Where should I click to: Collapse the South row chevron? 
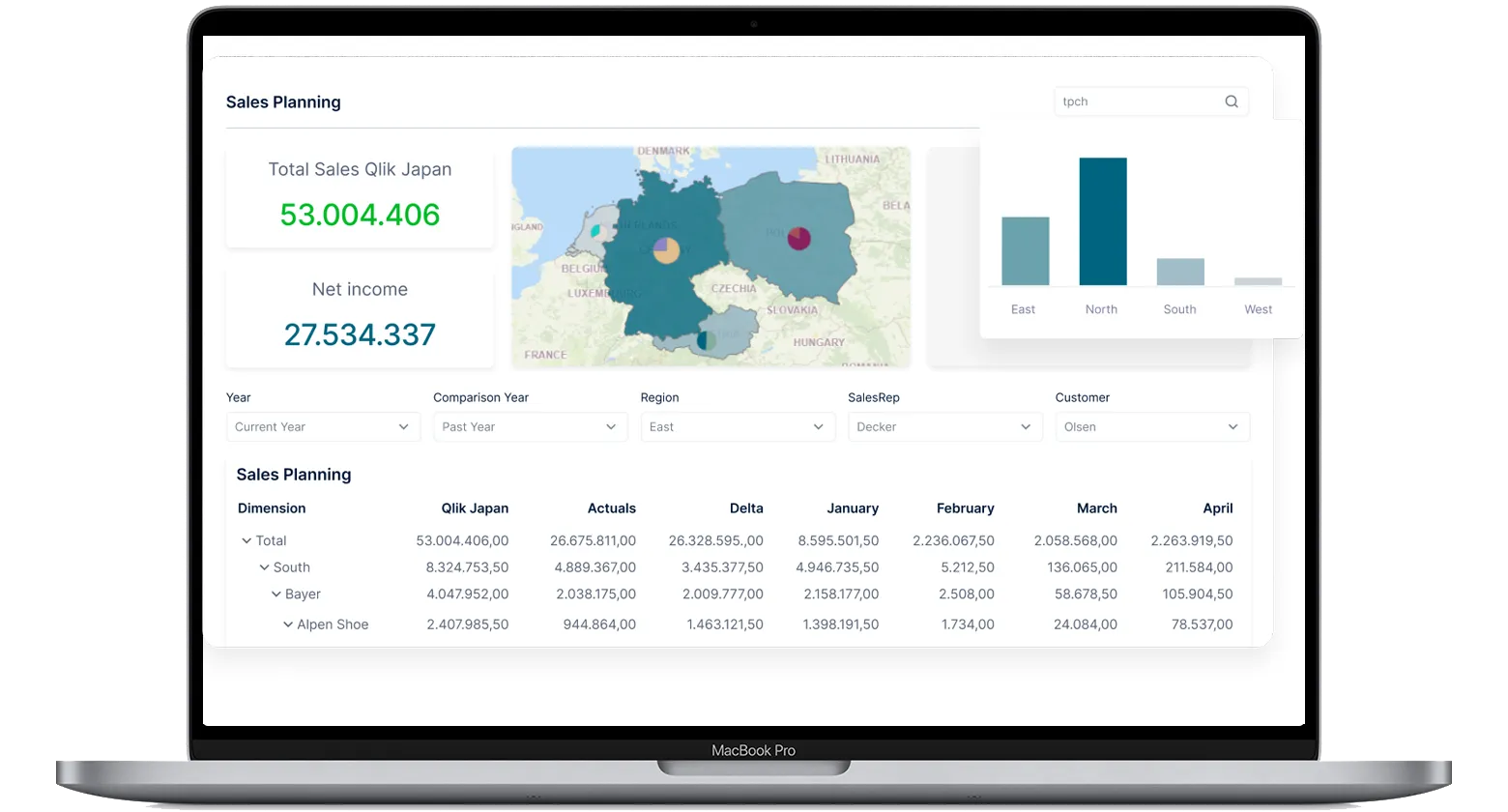click(264, 567)
